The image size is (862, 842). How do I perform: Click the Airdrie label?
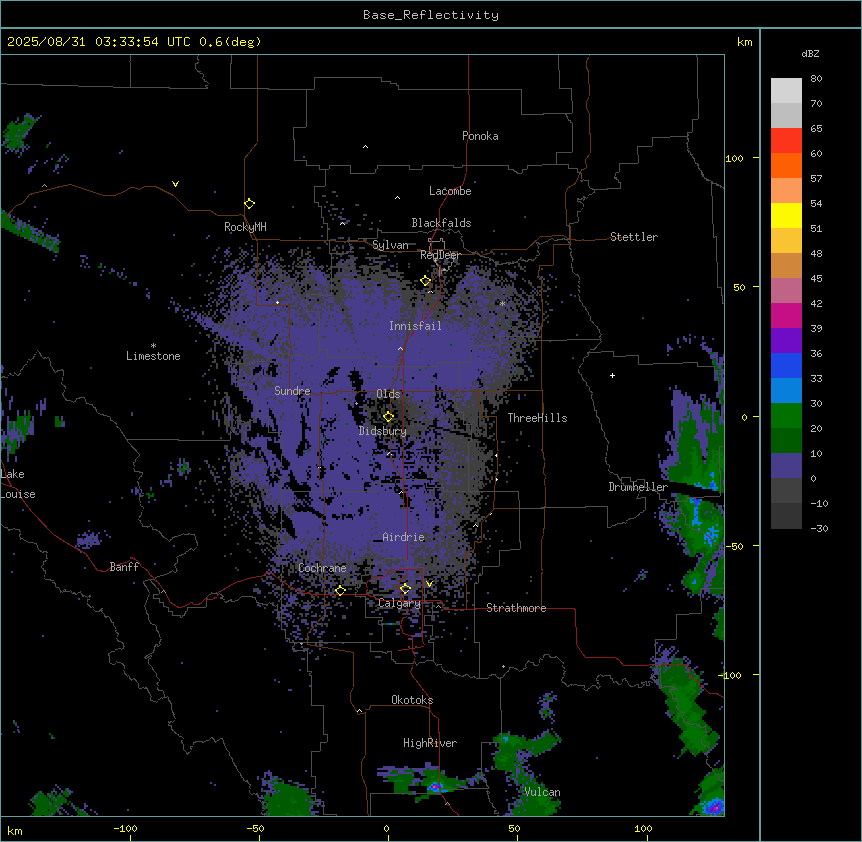[404, 537]
